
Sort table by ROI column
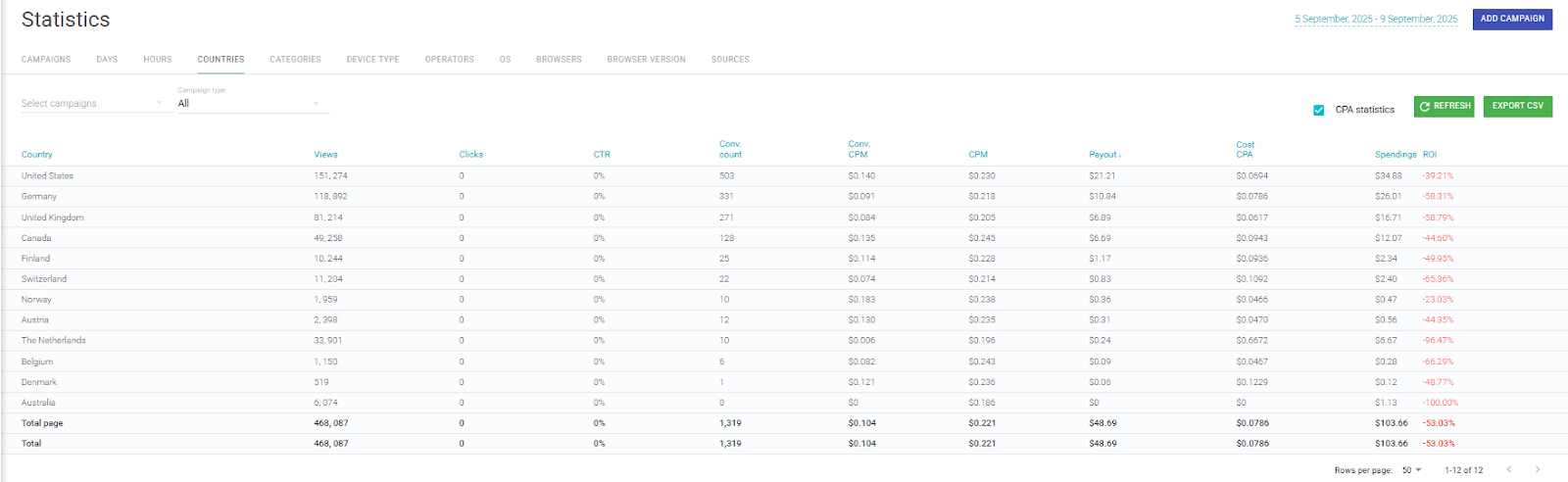(1430, 155)
